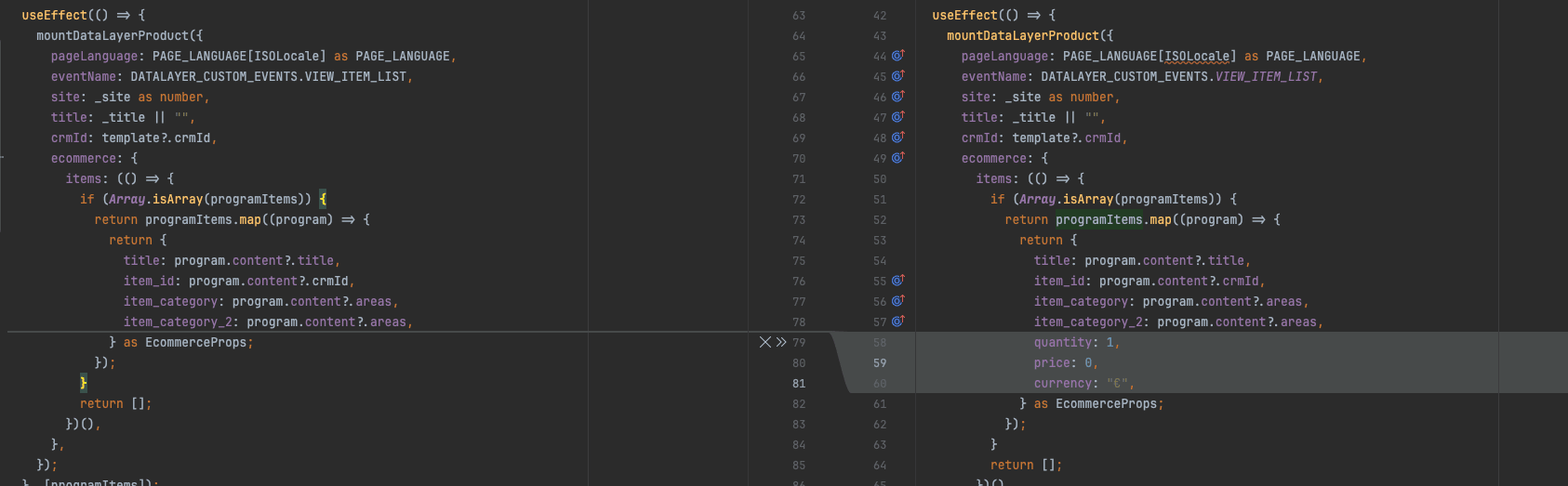
Task: Click the implements gutter icon on line 45
Action: (x=897, y=76)
